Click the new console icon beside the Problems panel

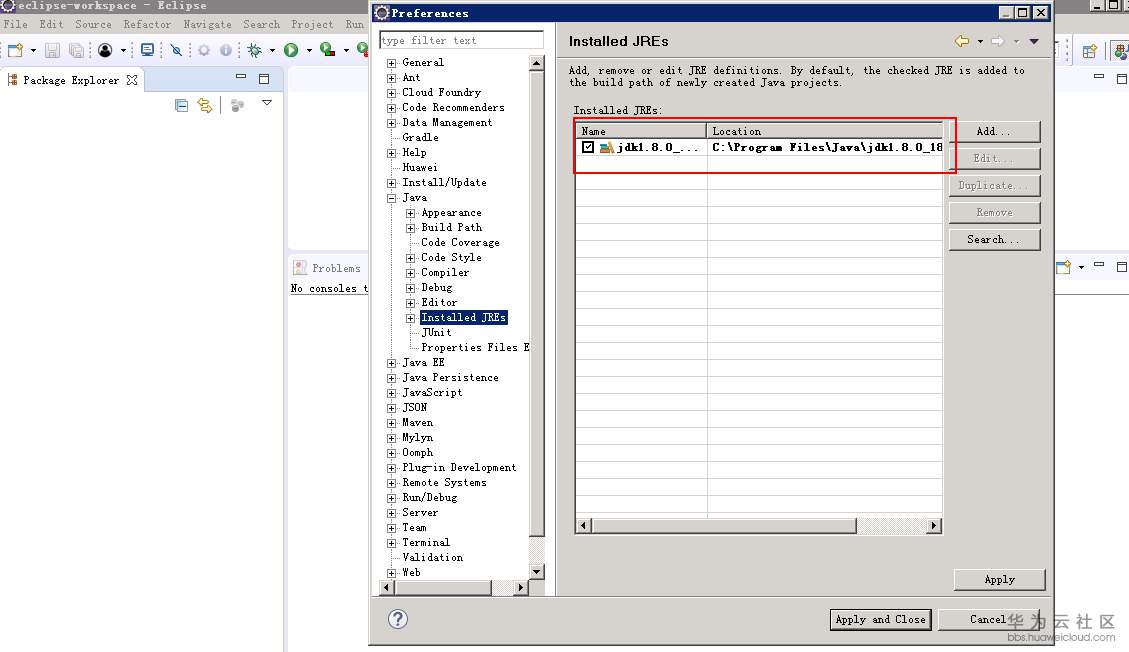tap(1063, 268)
